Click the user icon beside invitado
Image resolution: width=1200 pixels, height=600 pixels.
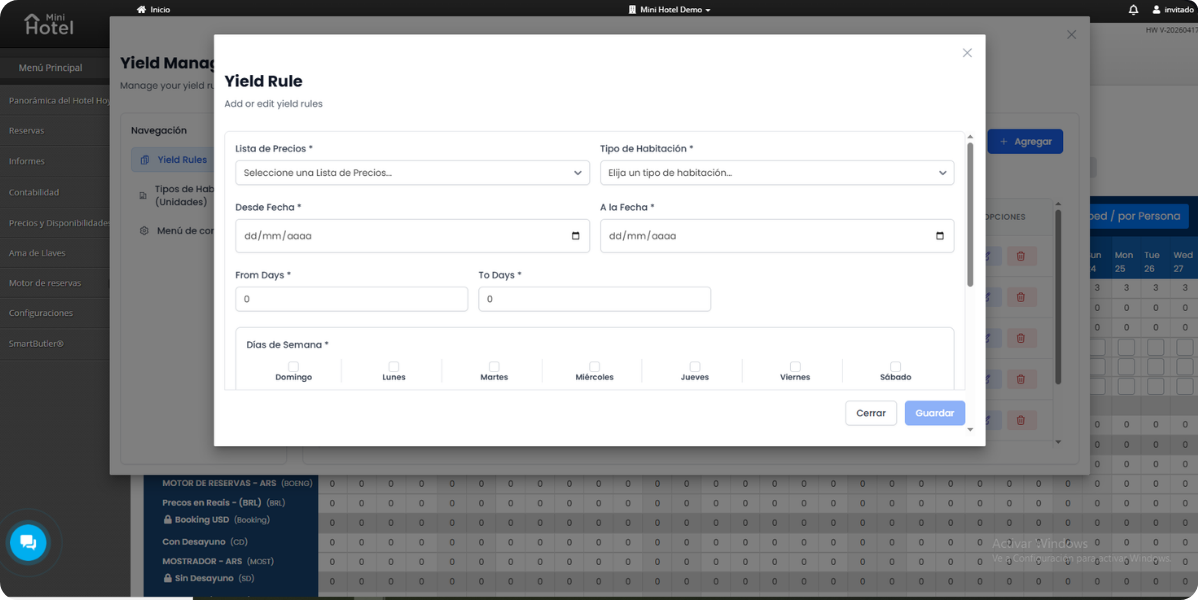point(1157,9)
